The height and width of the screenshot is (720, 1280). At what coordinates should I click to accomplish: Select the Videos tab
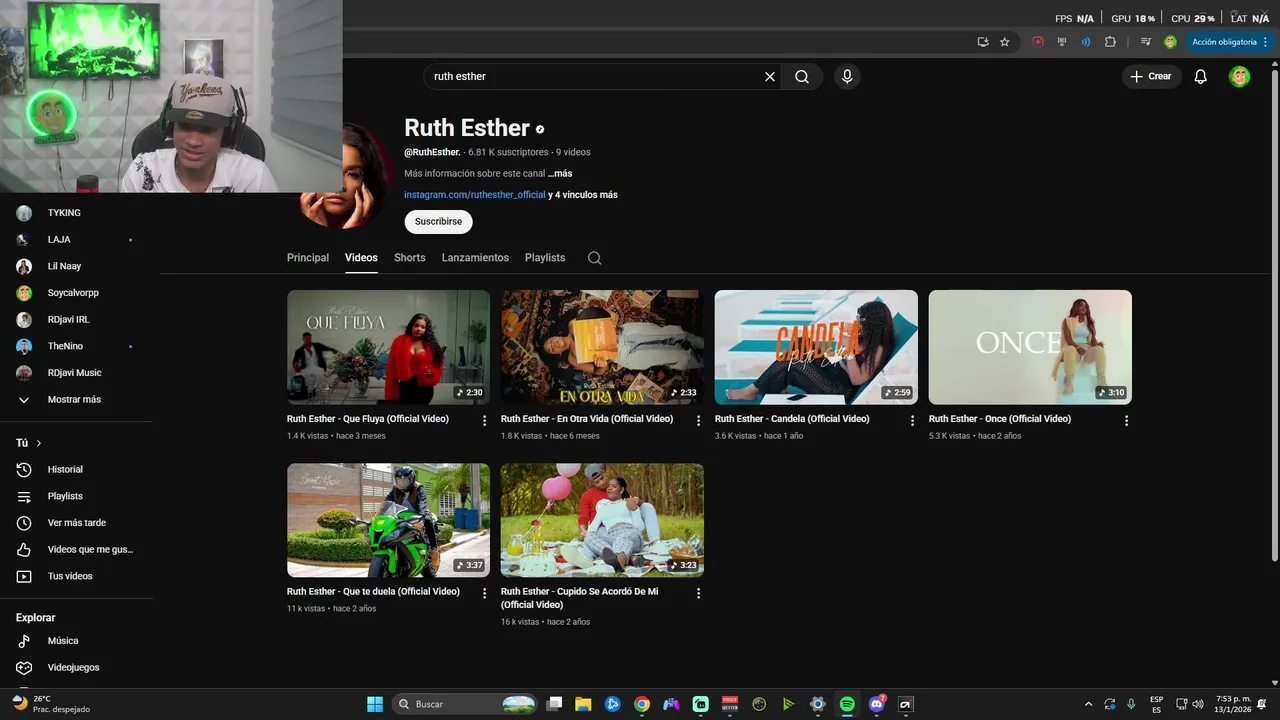click(361, 258)
